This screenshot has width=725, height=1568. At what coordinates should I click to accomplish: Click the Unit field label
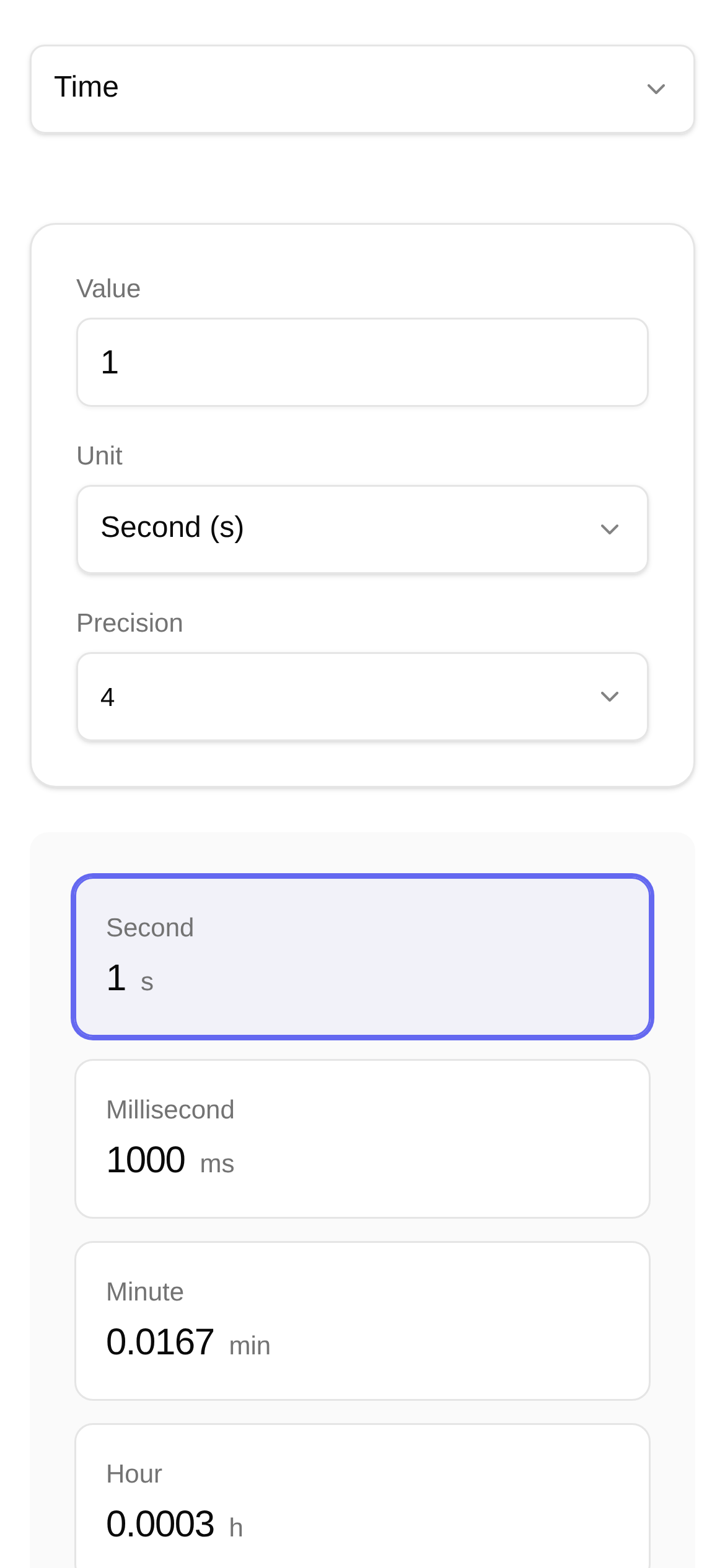coord(99,456)
